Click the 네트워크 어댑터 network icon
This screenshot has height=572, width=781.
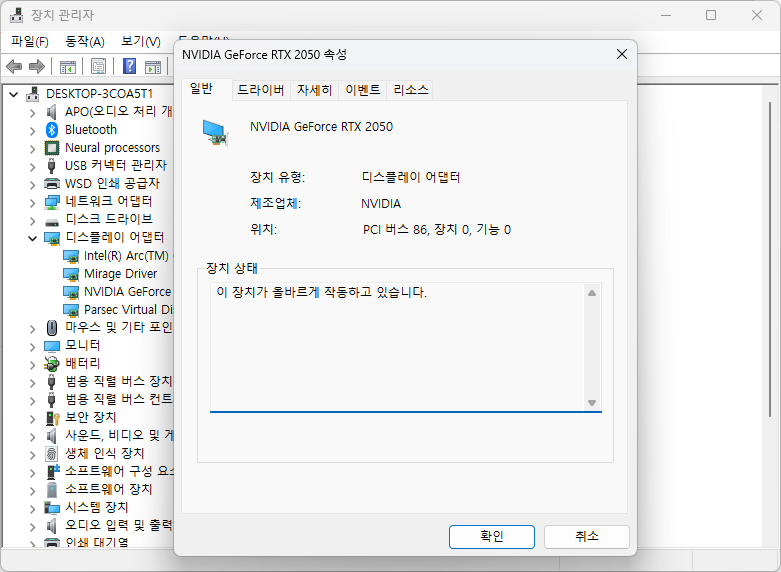(52, 202)
